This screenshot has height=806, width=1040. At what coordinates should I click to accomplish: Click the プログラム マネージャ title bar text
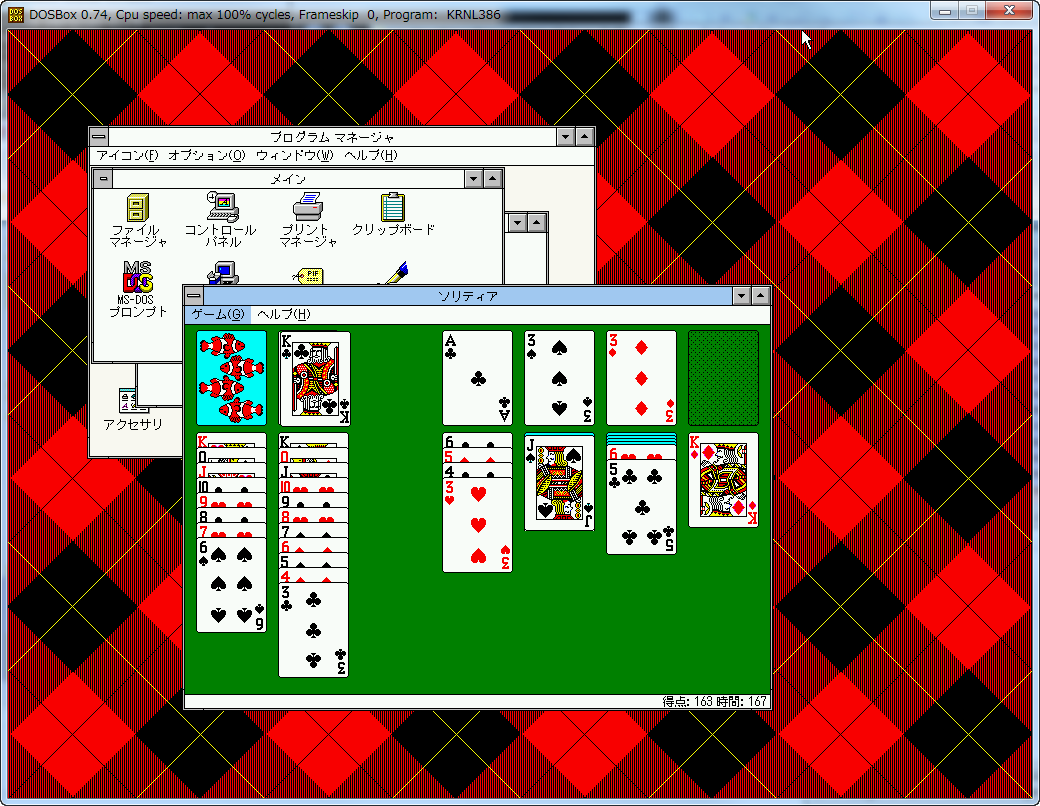(332, 137)
